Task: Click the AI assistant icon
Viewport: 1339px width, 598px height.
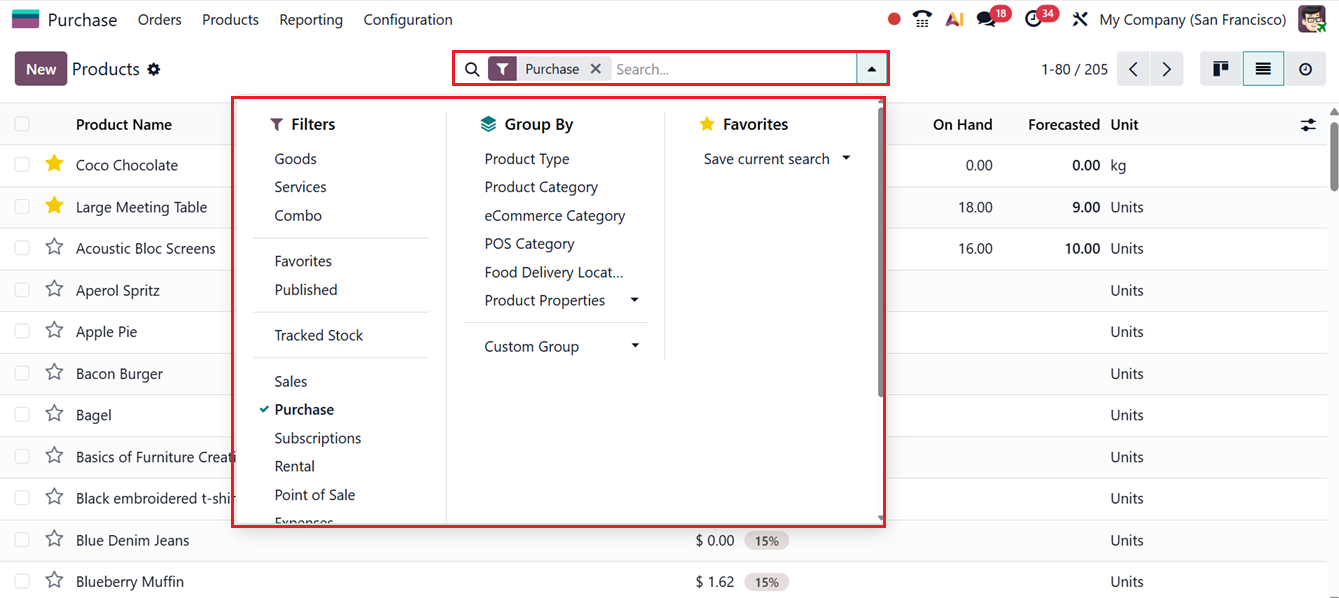Action: click(x=954, y=18)
